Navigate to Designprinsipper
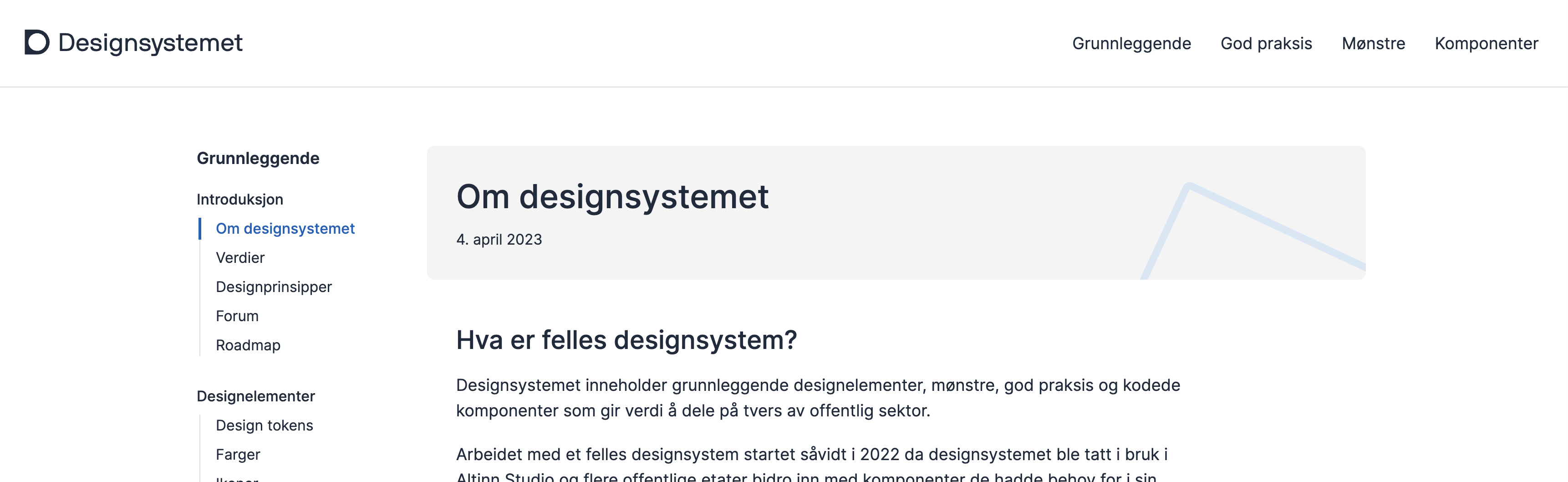This screenshot has width=1568, height=482. click(273, 287)
